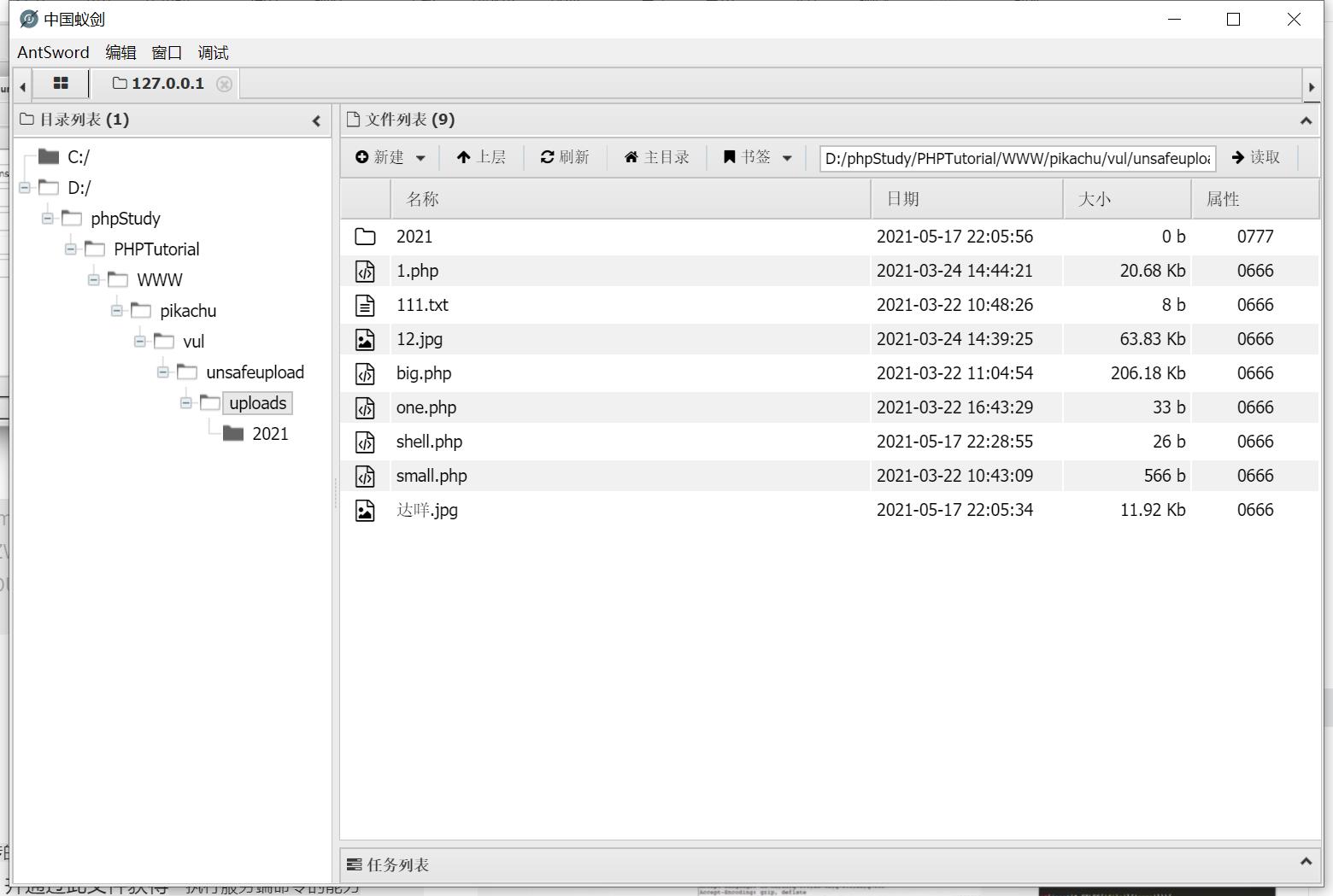Collapse the PHPTutorial tree node

point(70,249)
